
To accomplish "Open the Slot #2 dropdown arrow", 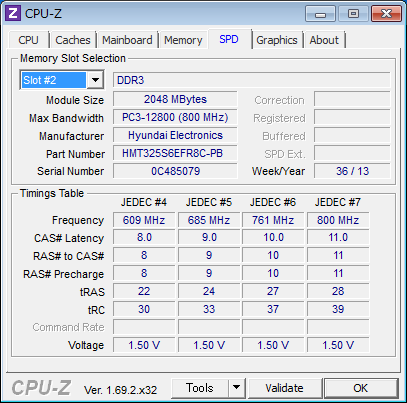I will (x=95, y=80).
